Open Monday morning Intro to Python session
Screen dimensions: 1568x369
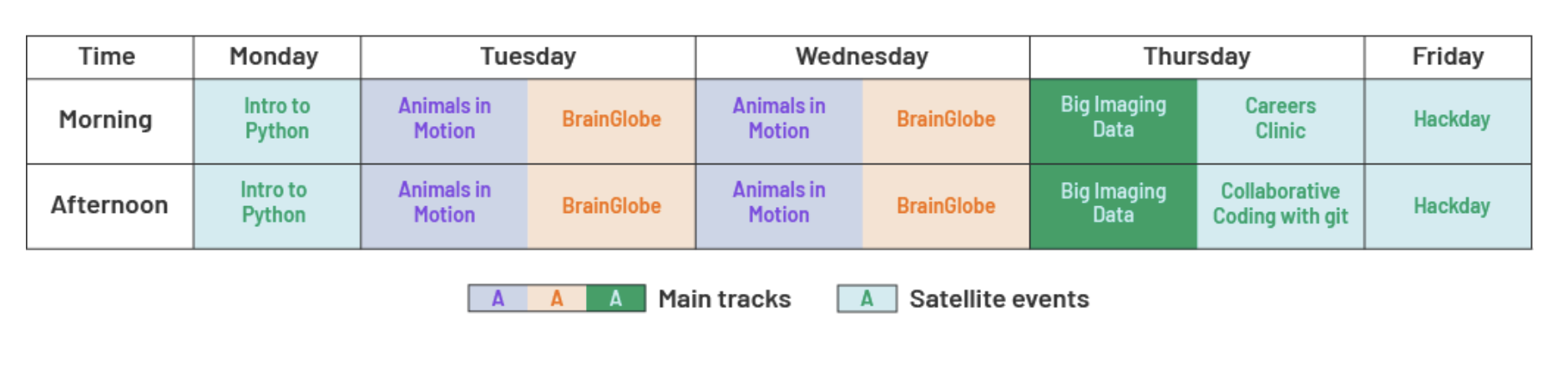tap(276, 119)
